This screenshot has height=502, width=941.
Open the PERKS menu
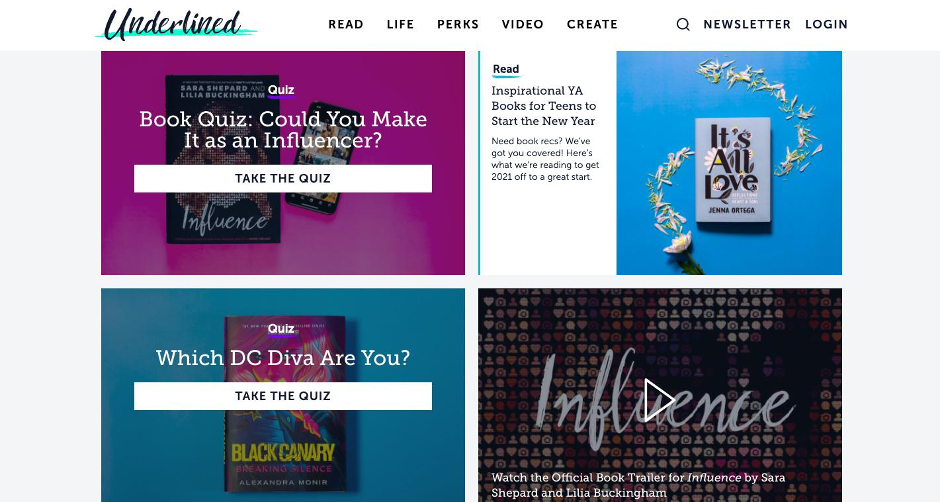(x=458, y=25)
